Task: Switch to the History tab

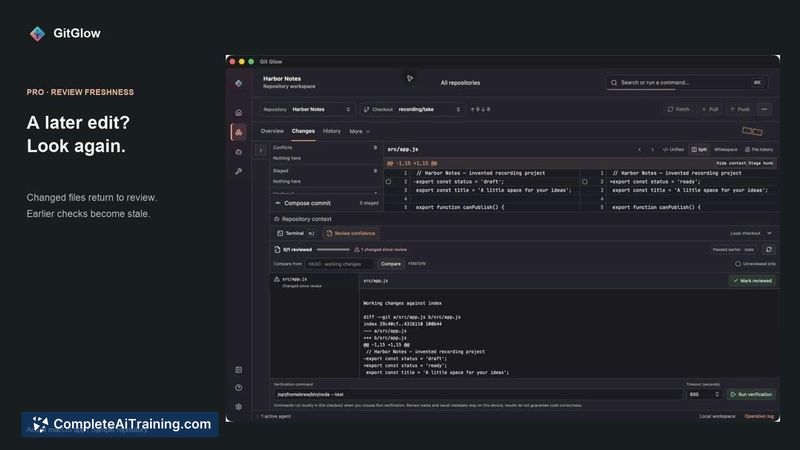Action: pyautogui.click(x=332, y=131)
